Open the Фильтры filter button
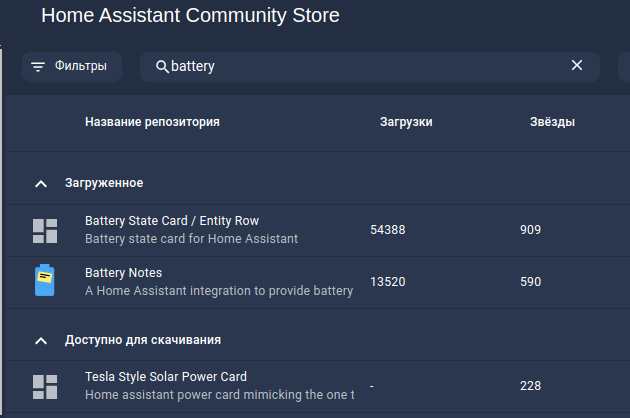Screen dimensions: 630x418 72,67
